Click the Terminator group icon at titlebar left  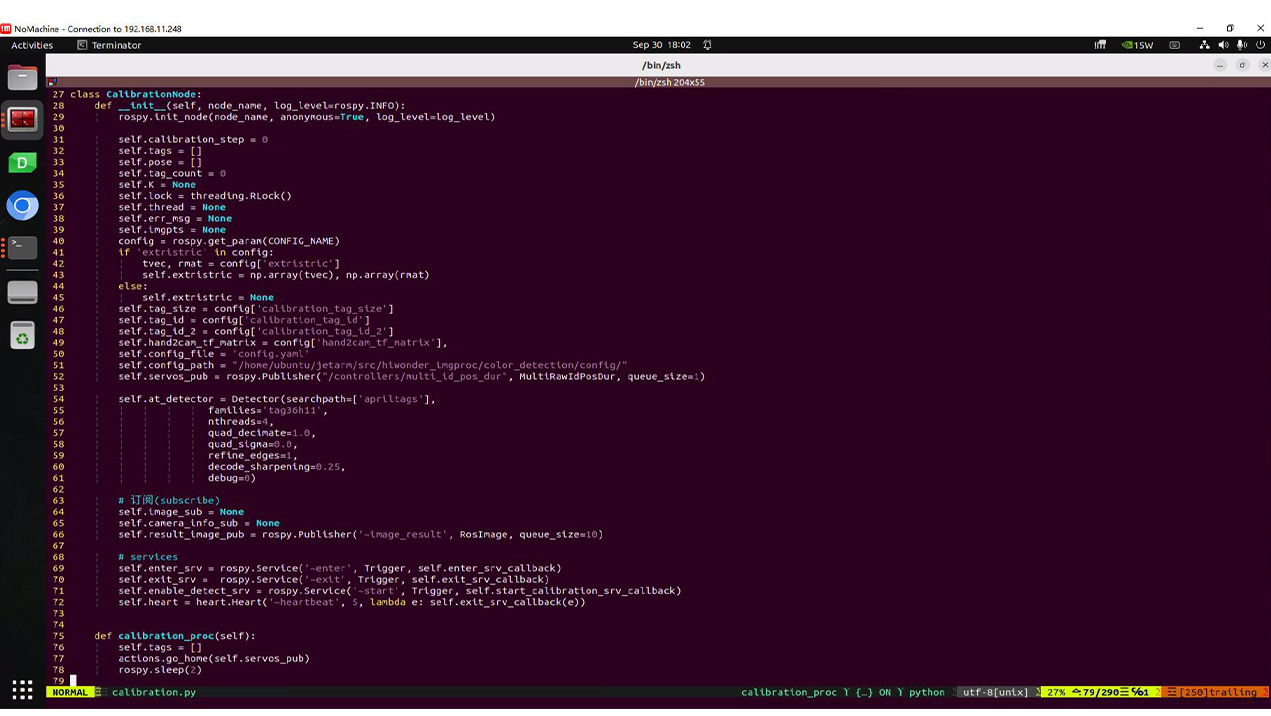(x=52, y=82)
